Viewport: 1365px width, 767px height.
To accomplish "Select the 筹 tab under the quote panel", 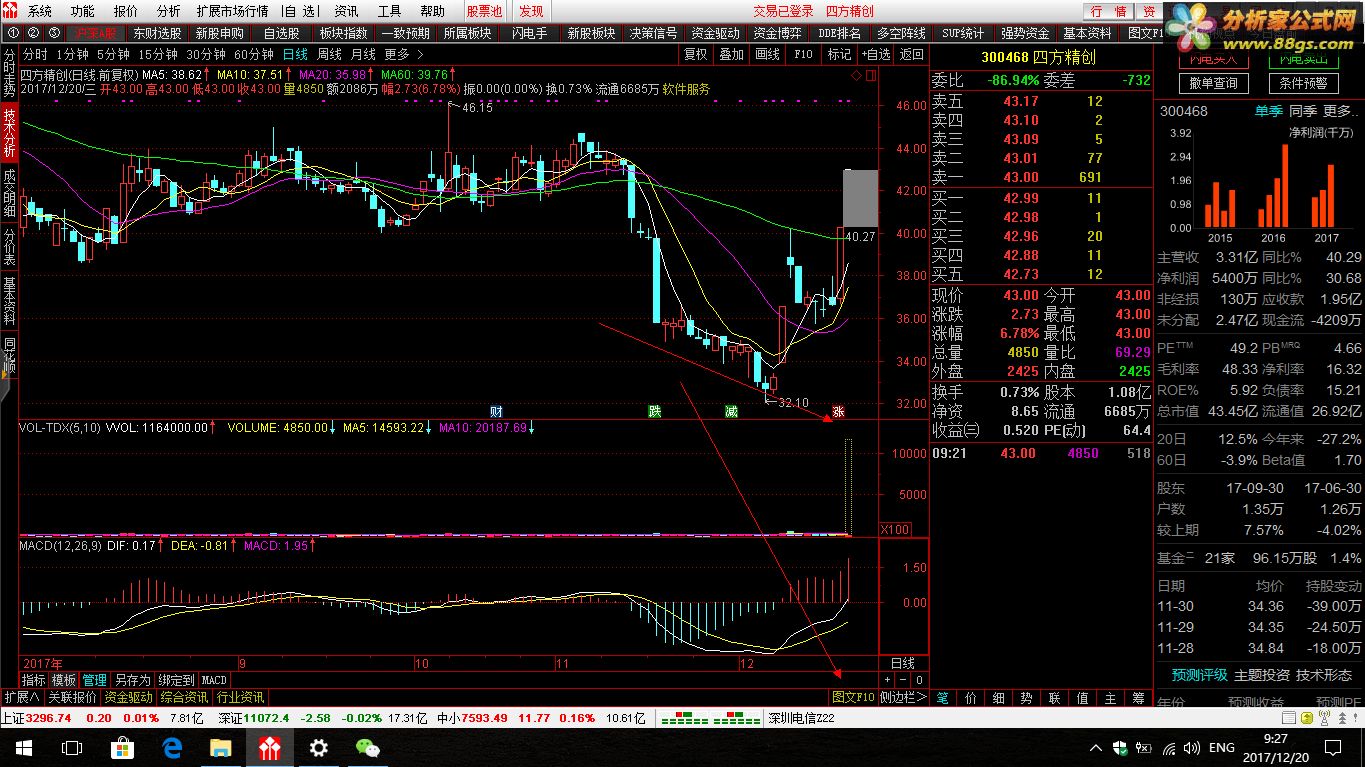I will (1138, 698).
